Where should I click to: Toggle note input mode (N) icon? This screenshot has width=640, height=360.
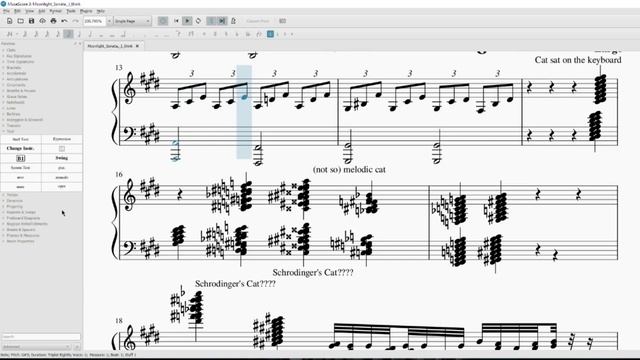tap(9, 34)
